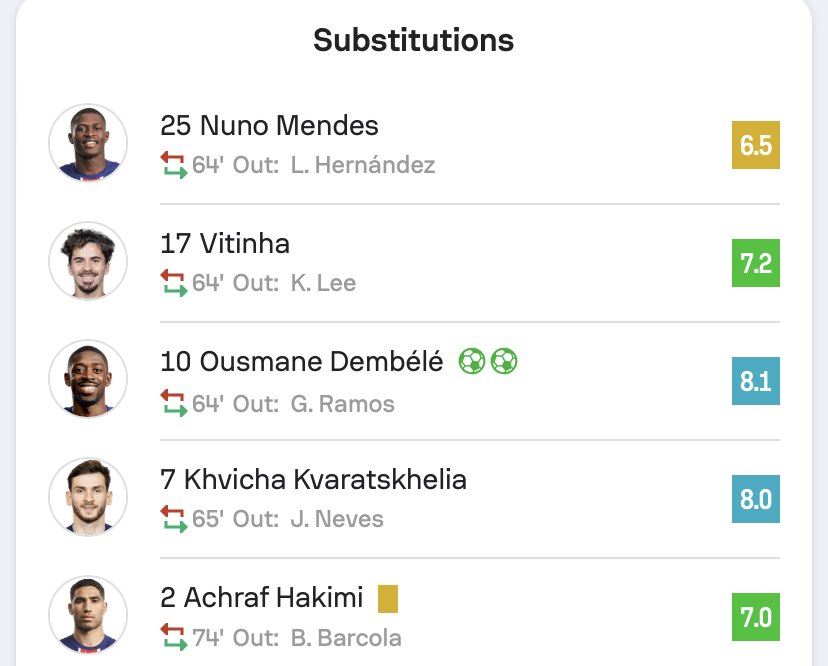Click Nuno Mendes 6.5 rating badge

[755, 146]
